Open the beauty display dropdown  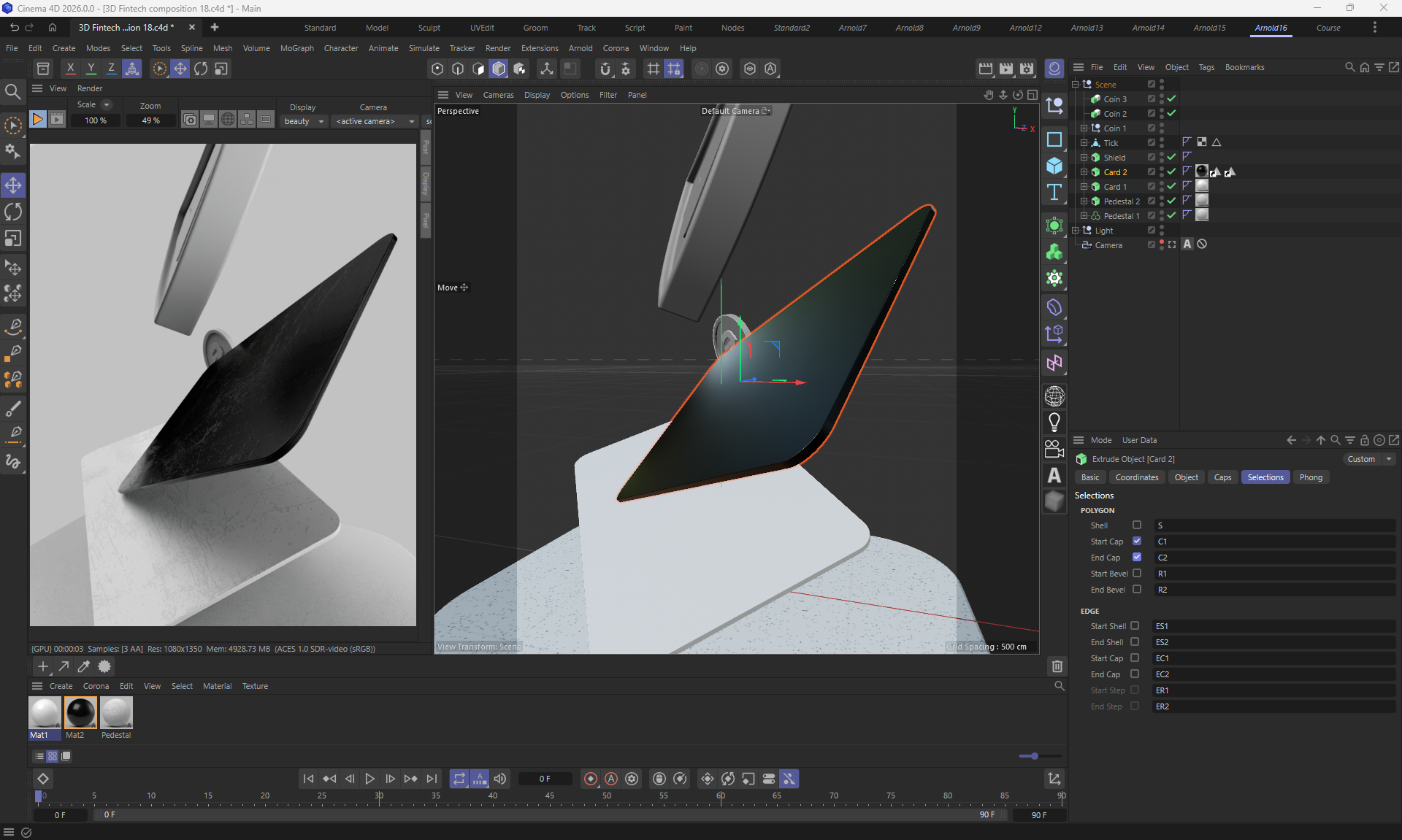click(x=304, y=121)
